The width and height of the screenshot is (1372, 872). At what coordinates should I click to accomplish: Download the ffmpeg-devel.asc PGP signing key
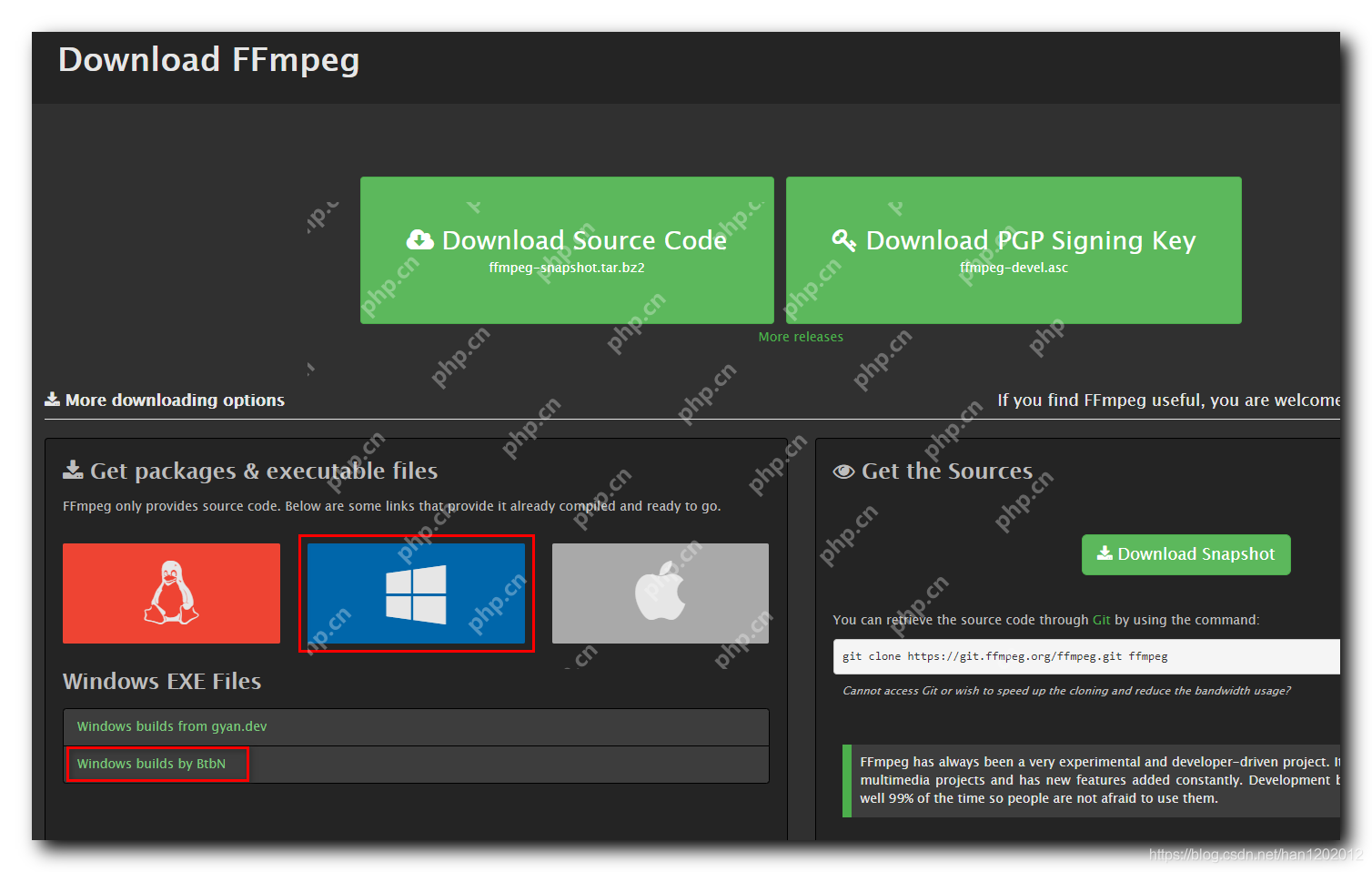(x=1014, y=250)
